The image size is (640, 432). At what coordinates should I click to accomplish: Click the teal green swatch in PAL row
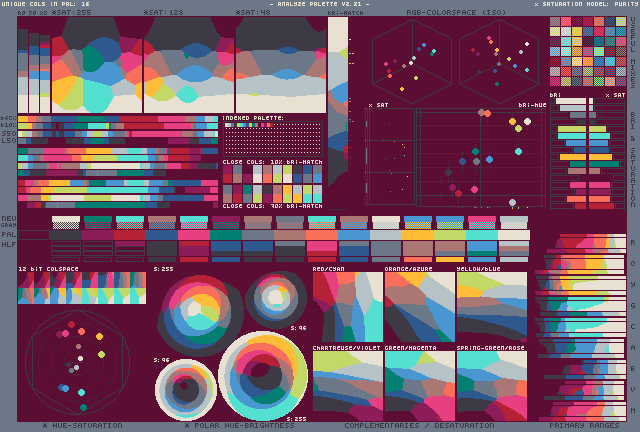[226, 235]
